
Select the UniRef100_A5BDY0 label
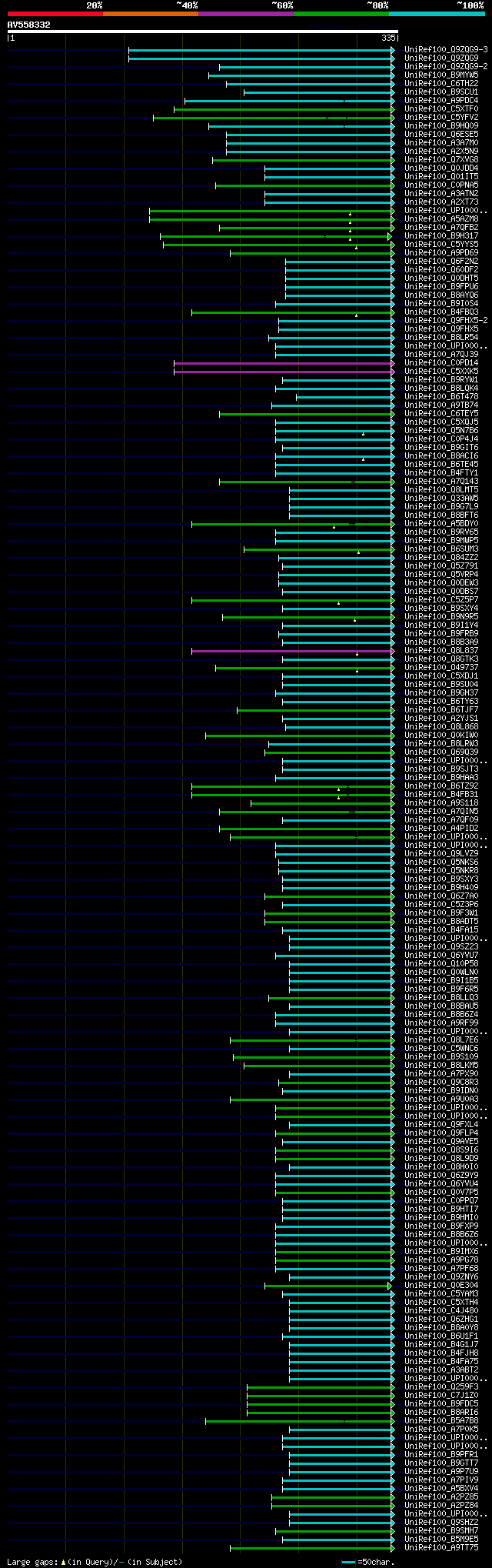click(x=442, y=523)
